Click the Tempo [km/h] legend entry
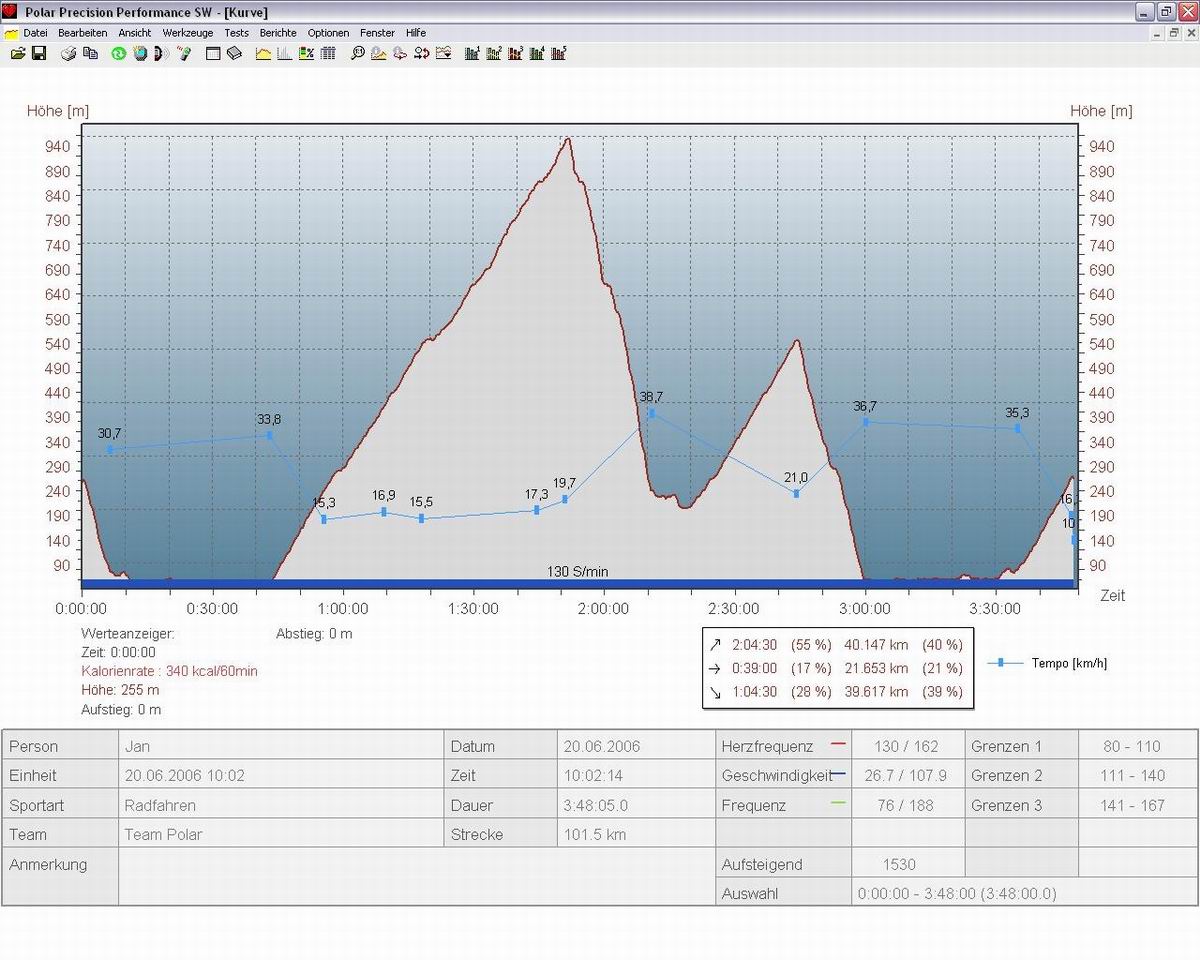 click(1068, 663)
